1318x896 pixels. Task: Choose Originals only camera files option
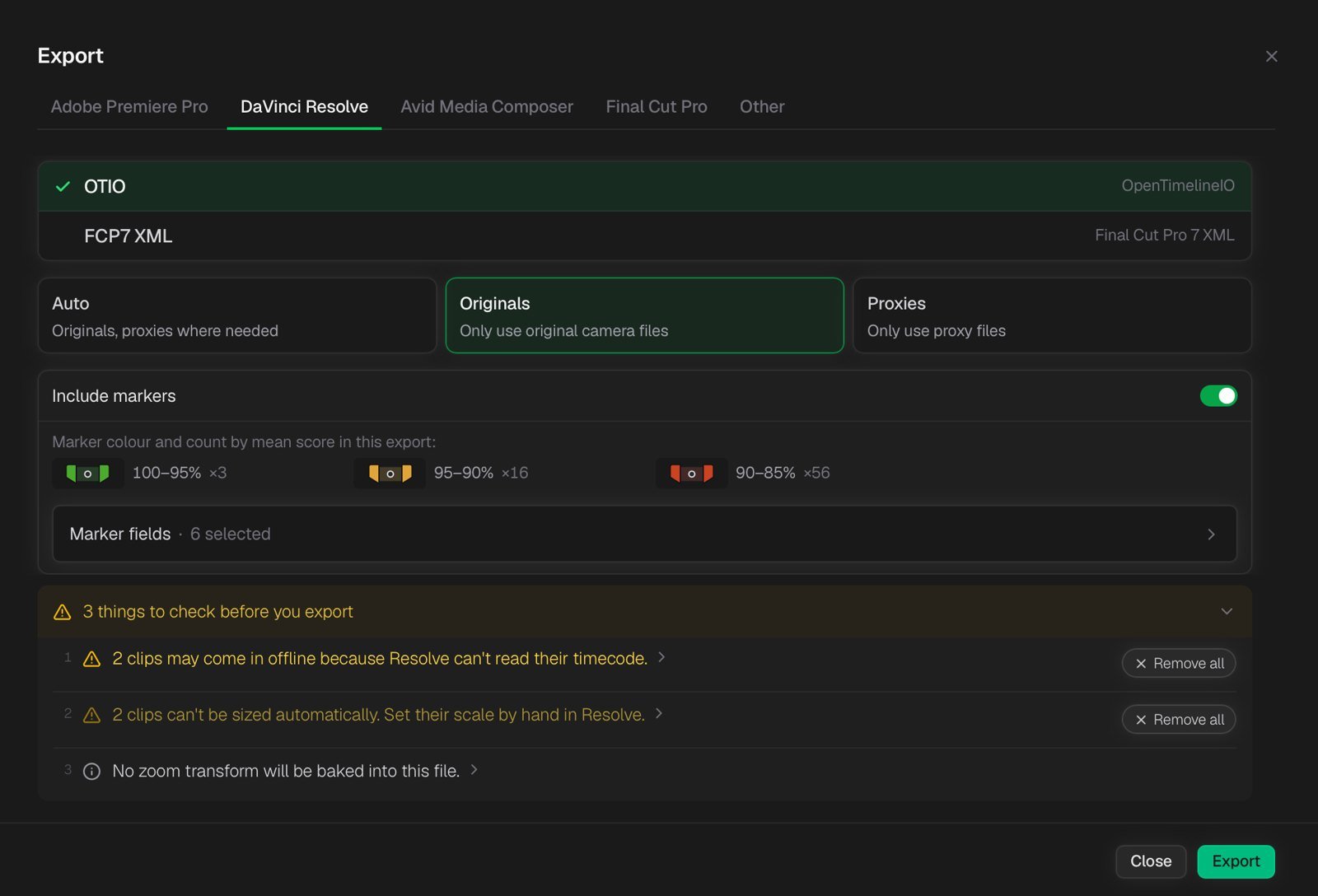(x=645, y=315)
